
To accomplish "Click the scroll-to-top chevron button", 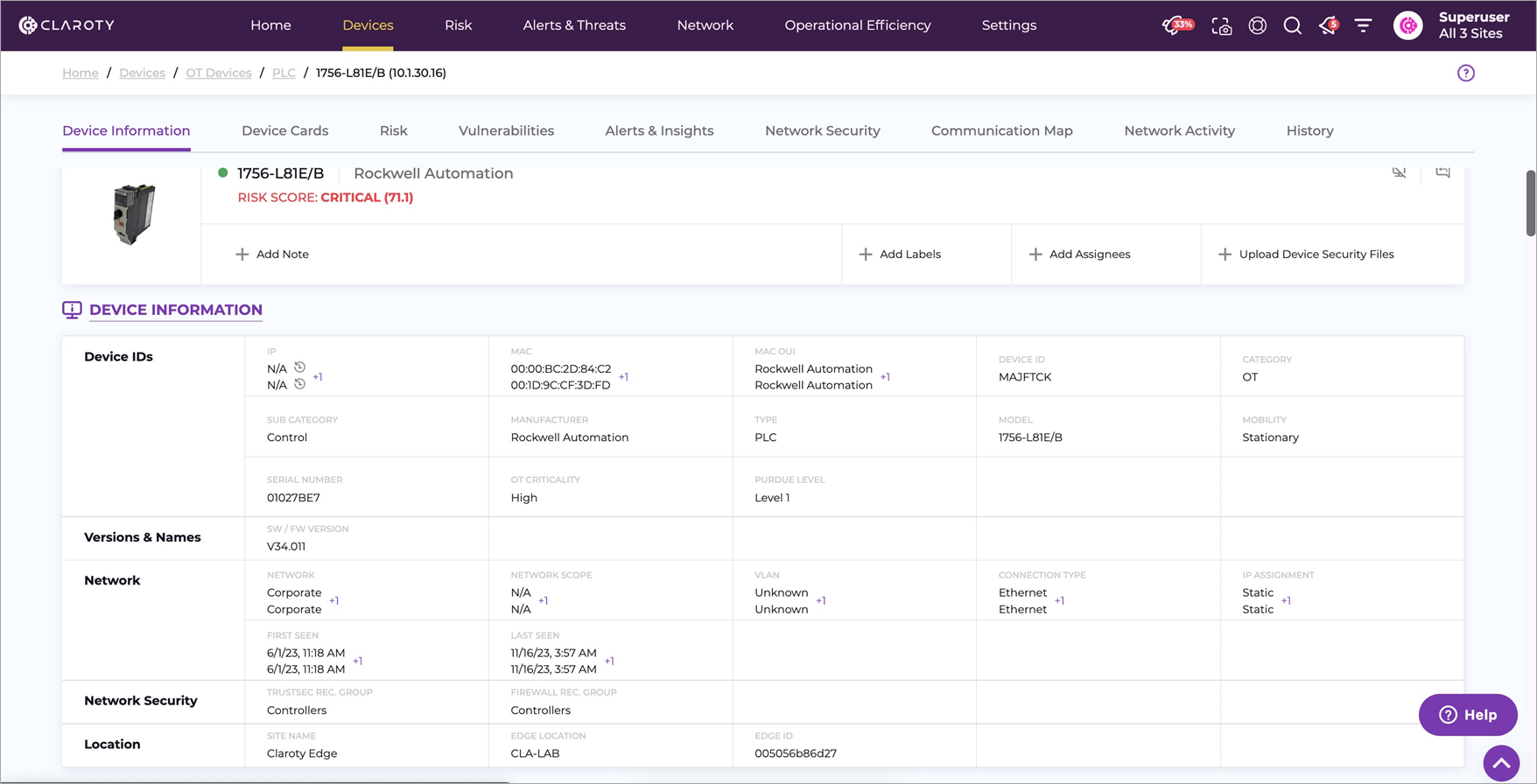I will (x=1501, y=763).
